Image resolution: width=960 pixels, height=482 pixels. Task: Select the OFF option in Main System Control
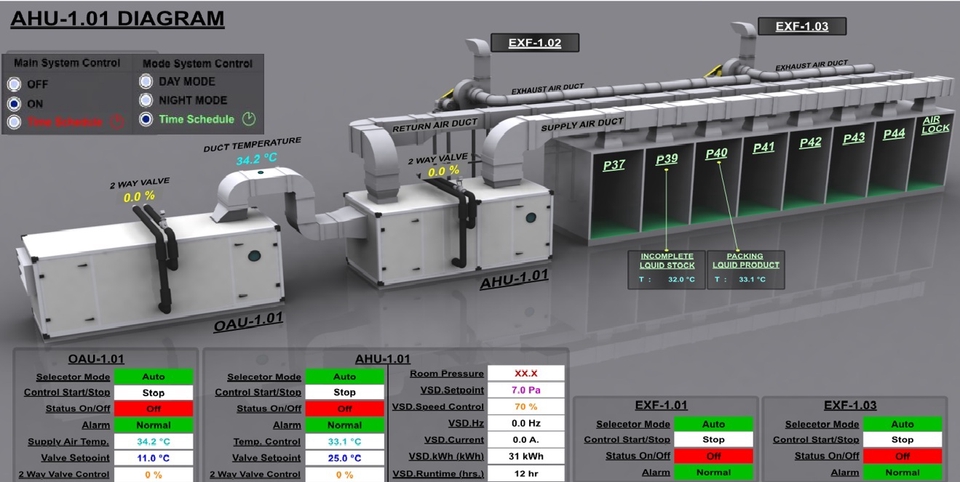(14, 84)
